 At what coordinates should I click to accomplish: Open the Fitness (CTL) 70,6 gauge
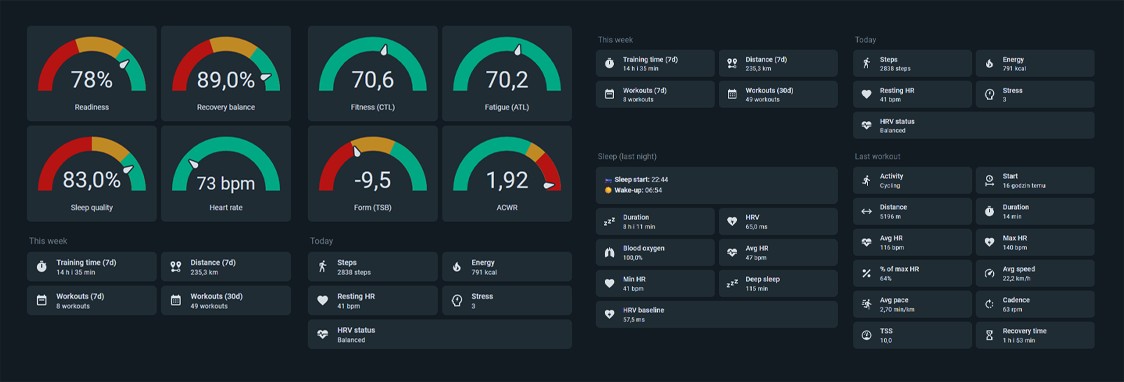point(373,74)
